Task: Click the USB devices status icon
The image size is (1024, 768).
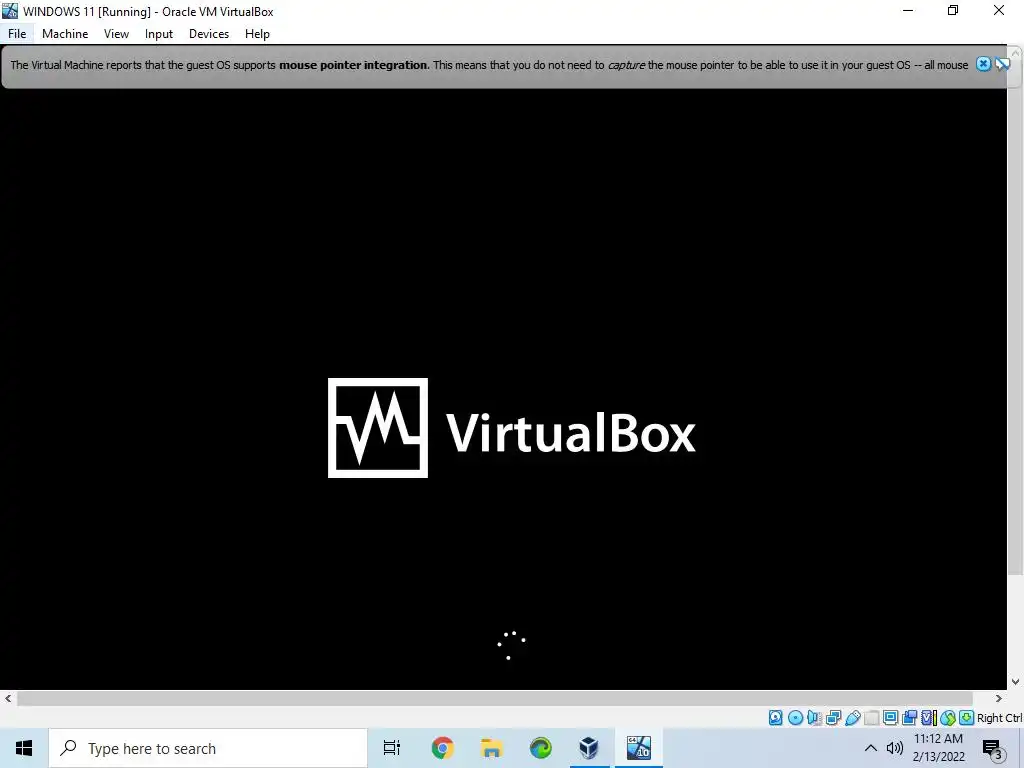Action: point(853,718)
